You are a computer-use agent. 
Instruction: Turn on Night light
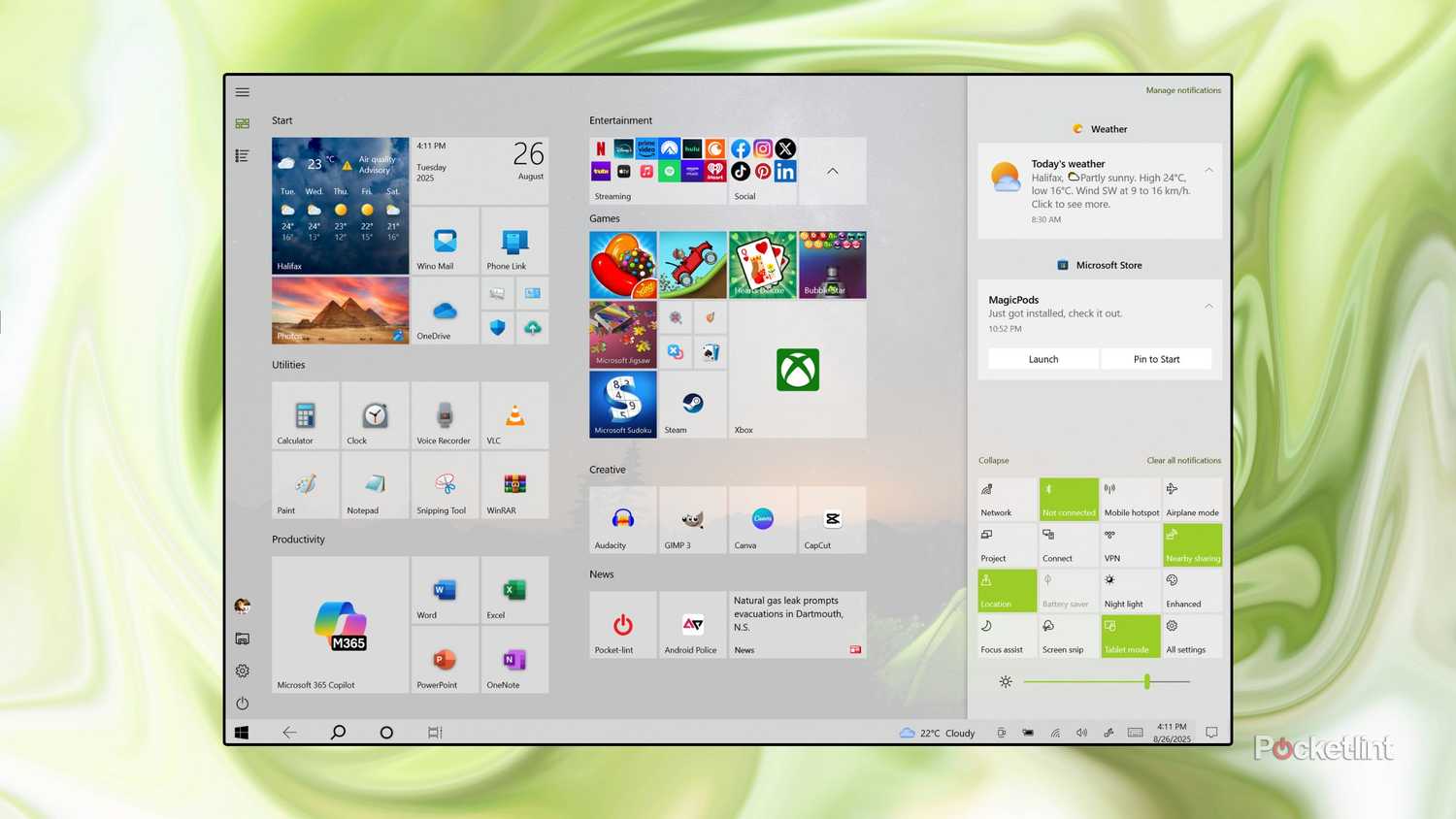pyautogui.click(x=1130, y=589)
